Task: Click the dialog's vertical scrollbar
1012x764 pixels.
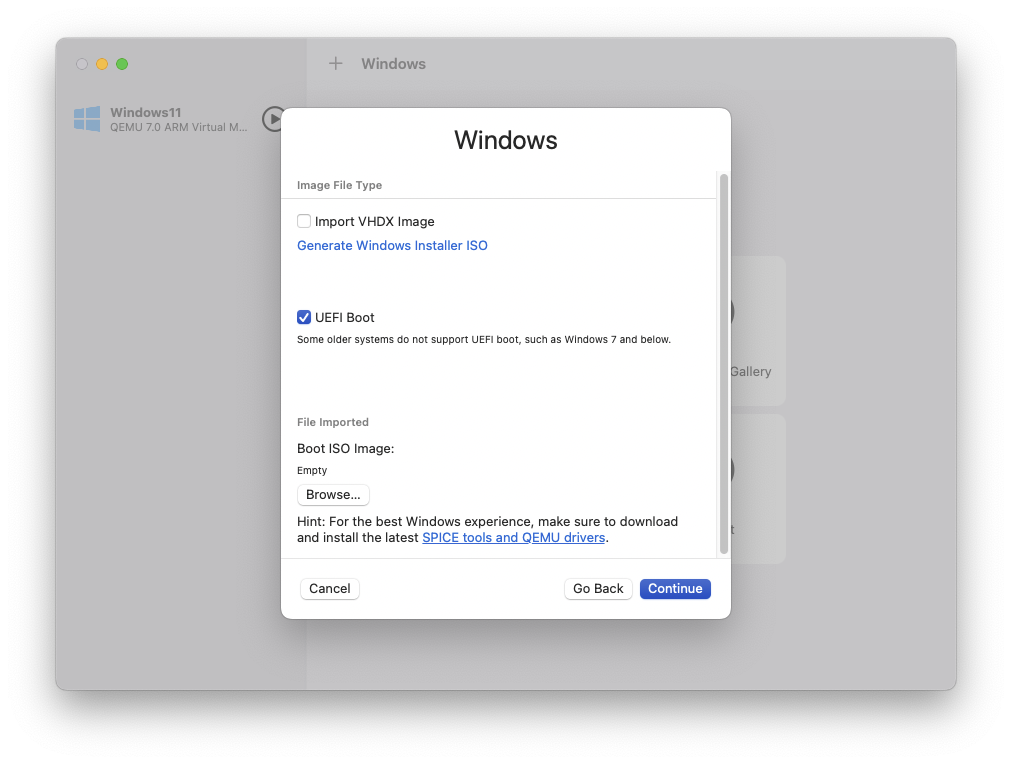Action: pos(724,364)
